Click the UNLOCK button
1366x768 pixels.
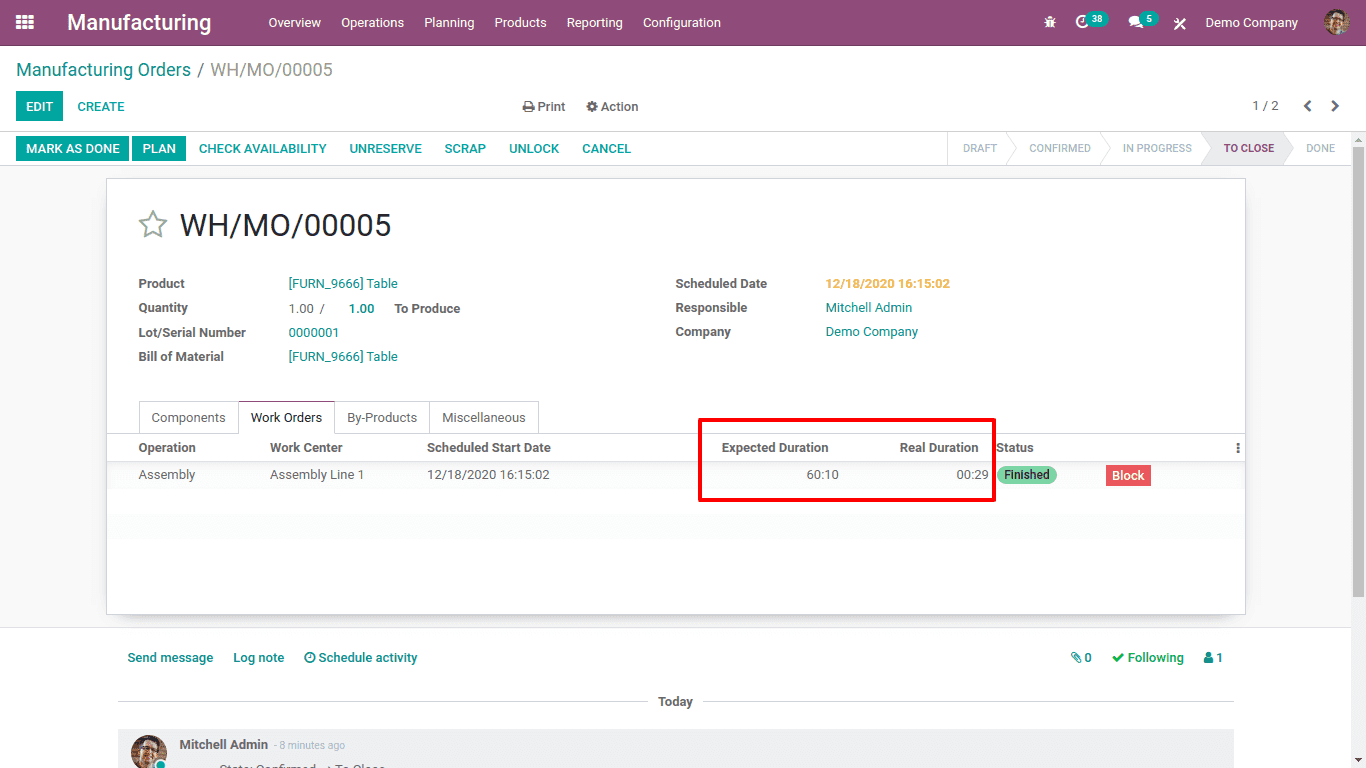(x=534, y=148)
